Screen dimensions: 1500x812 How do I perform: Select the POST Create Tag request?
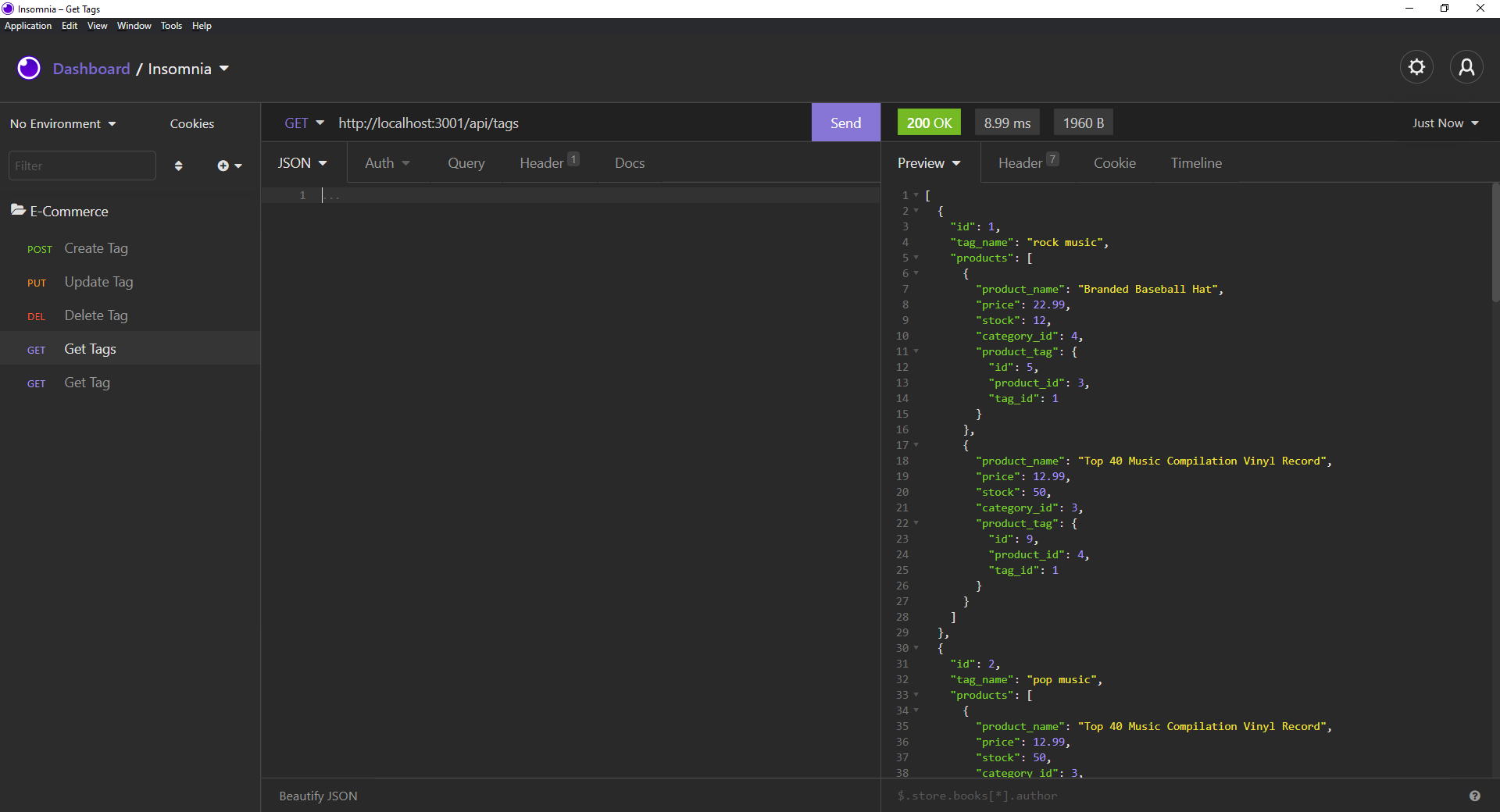click(130, 248)
